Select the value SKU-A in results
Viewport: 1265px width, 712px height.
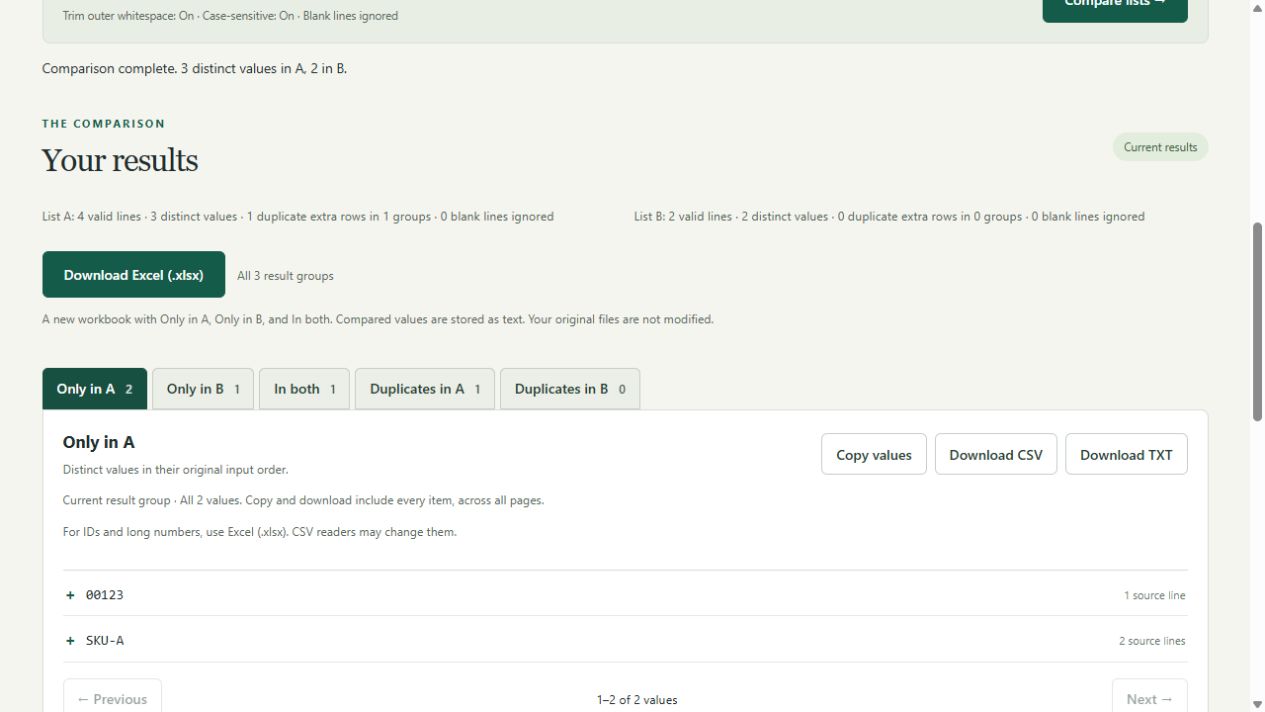click(105, 641)
